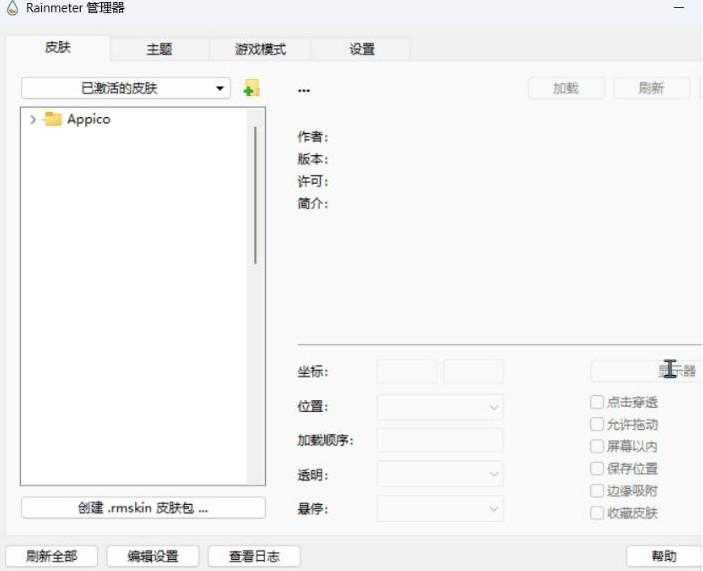Open the 已激活的皮肤 dropdown
The image size is (703, 571).
[126, 88]
